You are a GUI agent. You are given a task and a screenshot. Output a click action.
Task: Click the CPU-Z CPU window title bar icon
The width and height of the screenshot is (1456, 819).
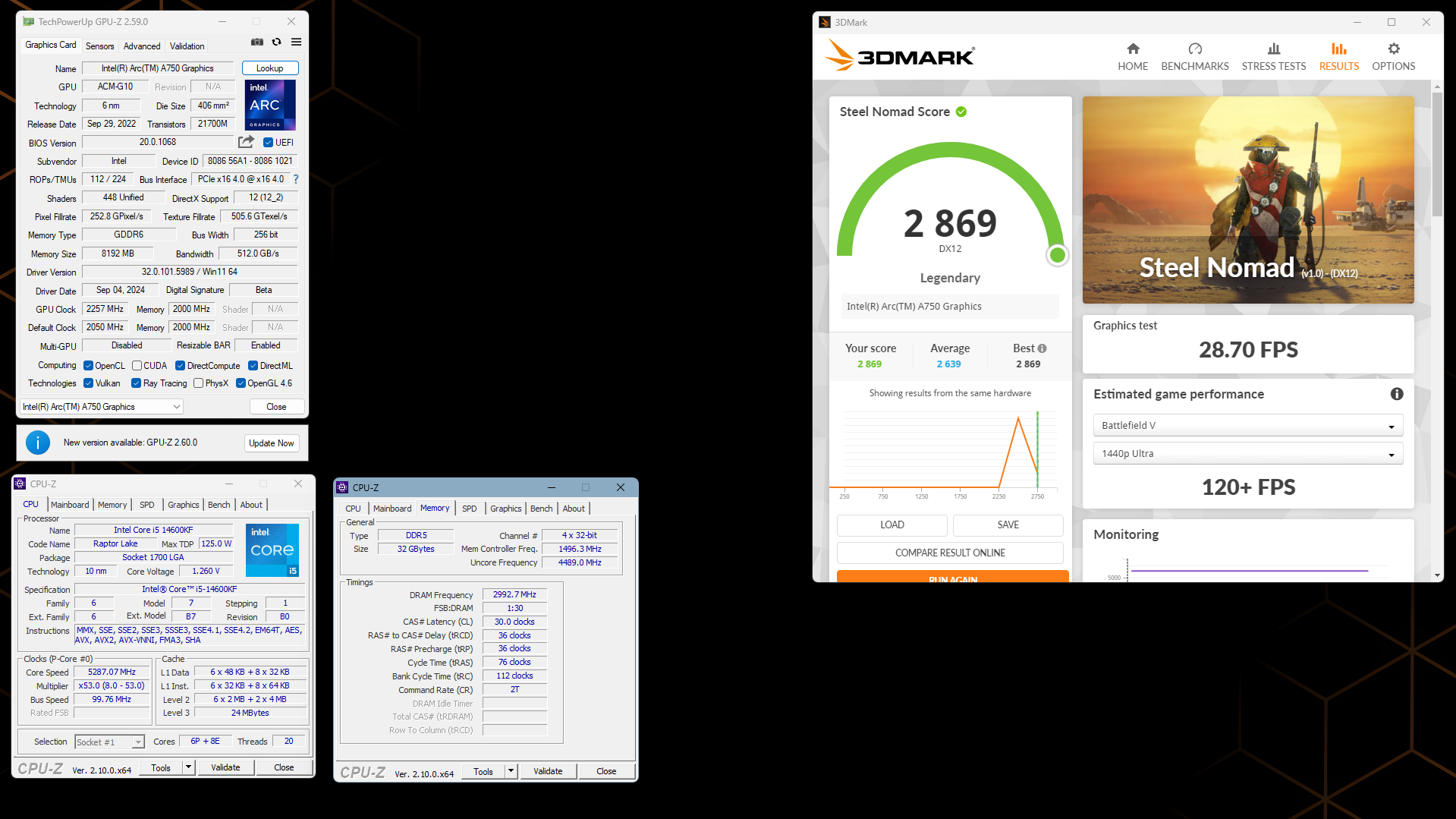click(20, 484)
